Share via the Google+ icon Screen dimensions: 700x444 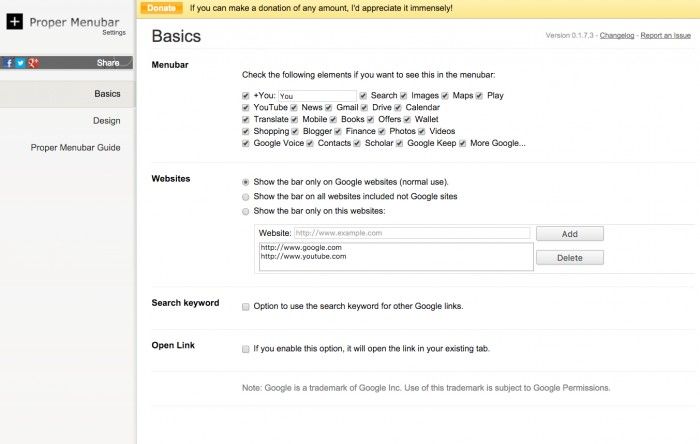point(33,63)
